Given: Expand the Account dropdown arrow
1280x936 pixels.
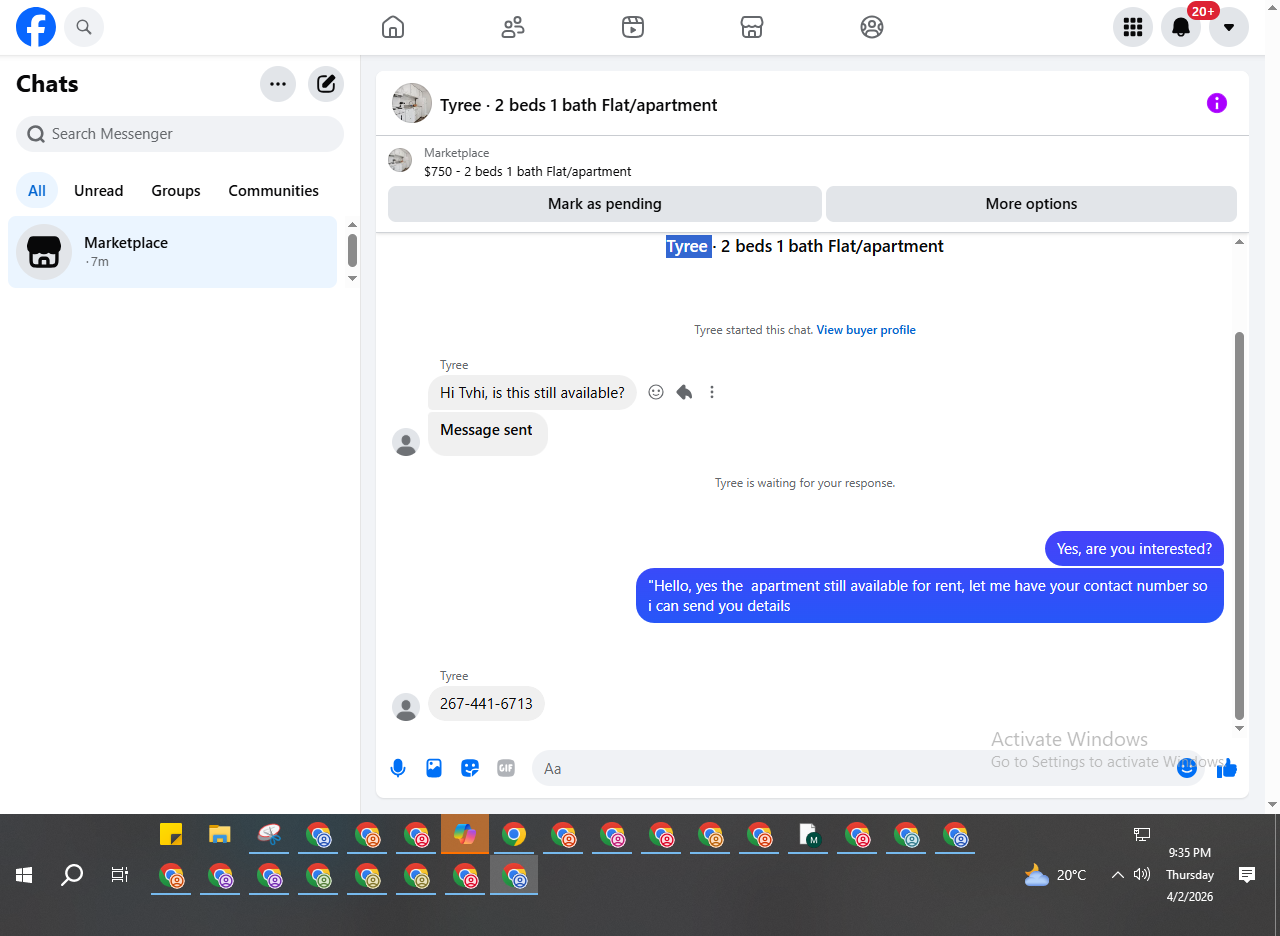Looking at the screenshot, I should (x=1229, y=27).
